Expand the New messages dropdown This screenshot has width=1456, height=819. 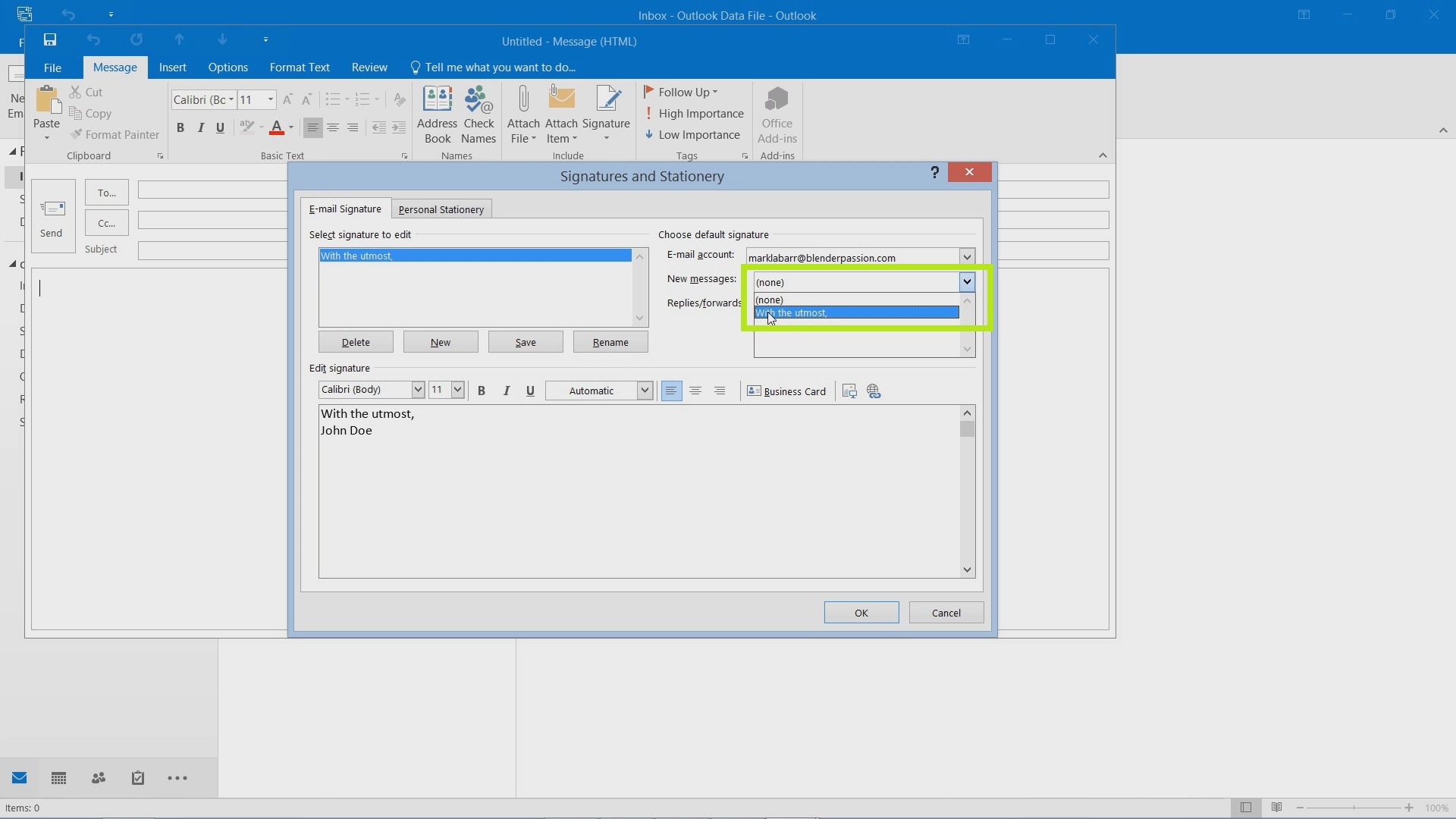point(965,281)
